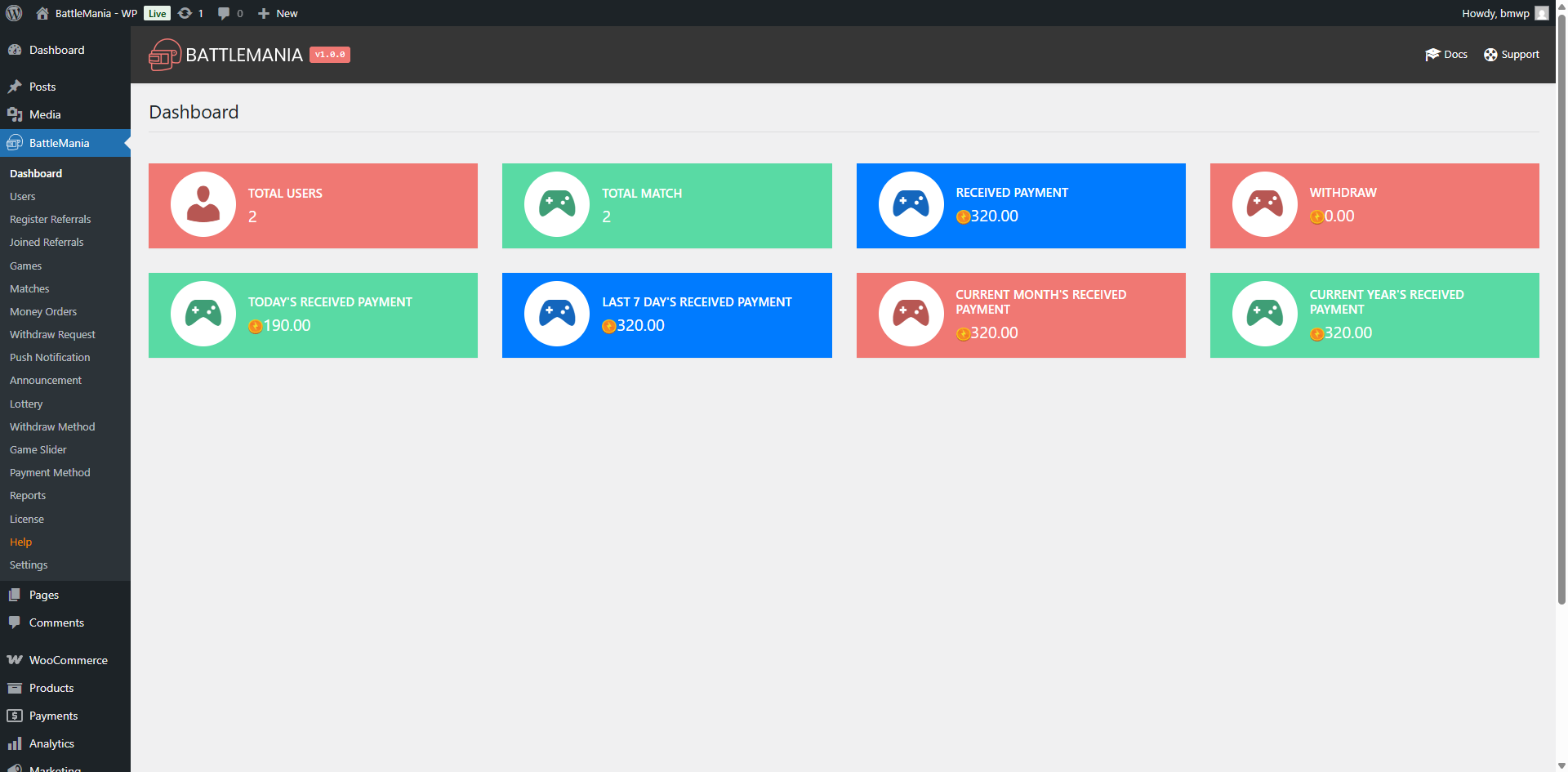Click Current Month's Received Payment gamepad icon
Image resolution: width=1568 pixels, height=772 pixels.
pyautogui.click(x=911, y=314)
